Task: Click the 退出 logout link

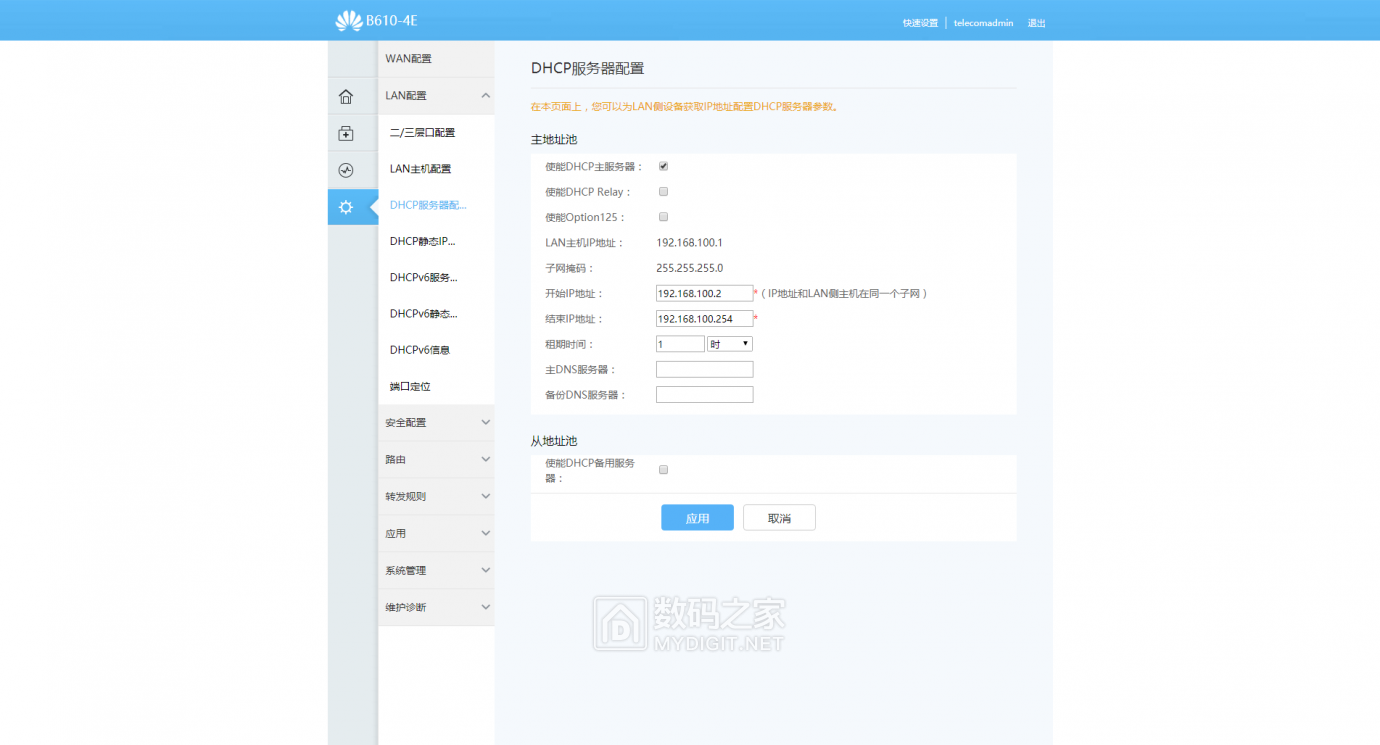Action: pyautogui.click(x=1037, y=23)
